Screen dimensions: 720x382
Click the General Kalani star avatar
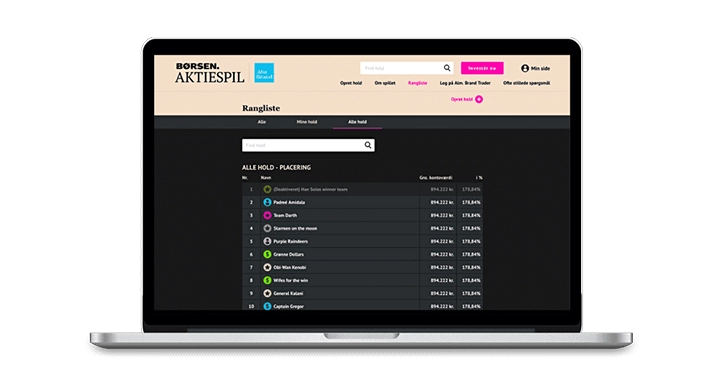[x=267, y=293]
